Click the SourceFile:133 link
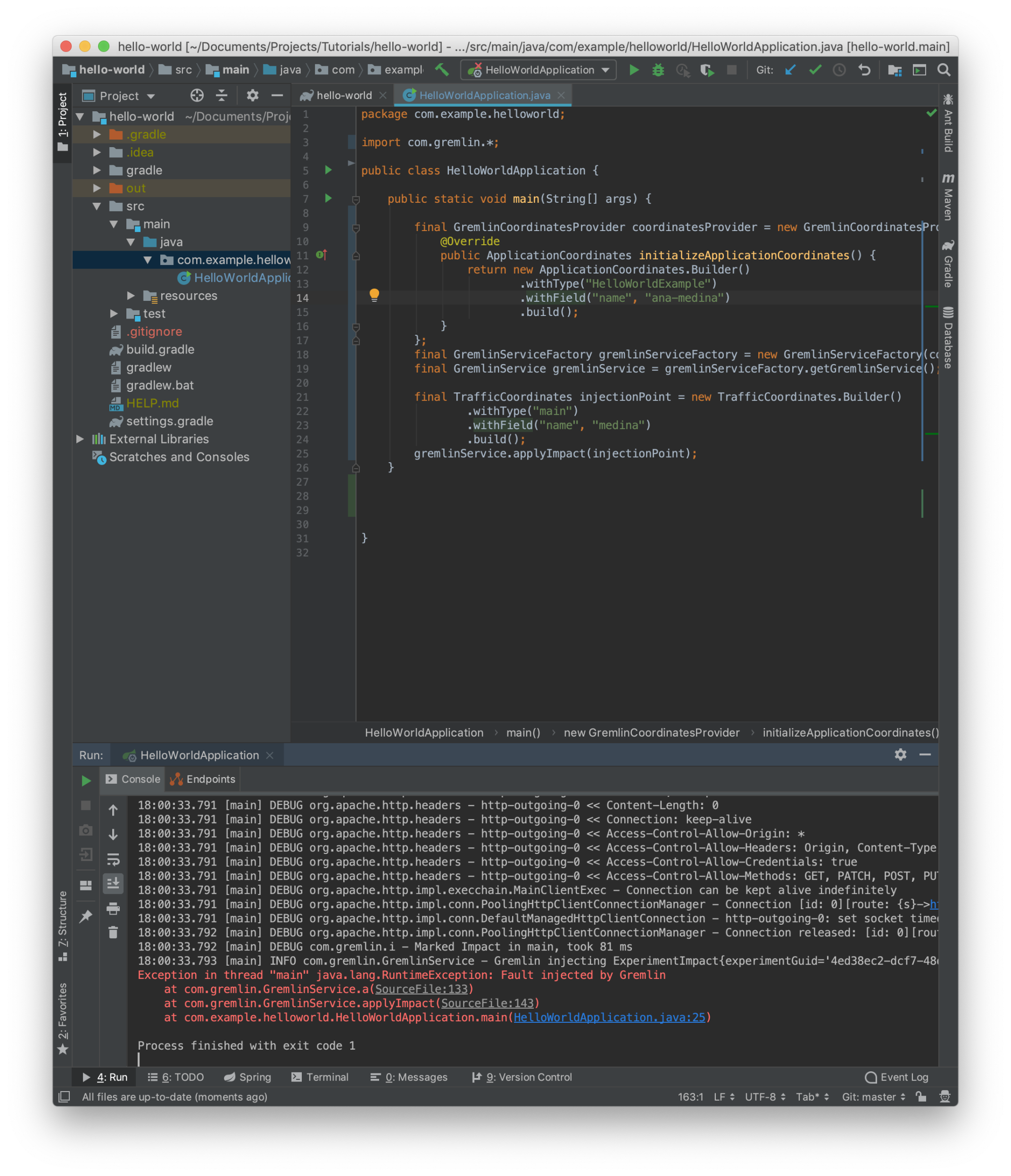The image size is (1011, 1176). point(422,989)
